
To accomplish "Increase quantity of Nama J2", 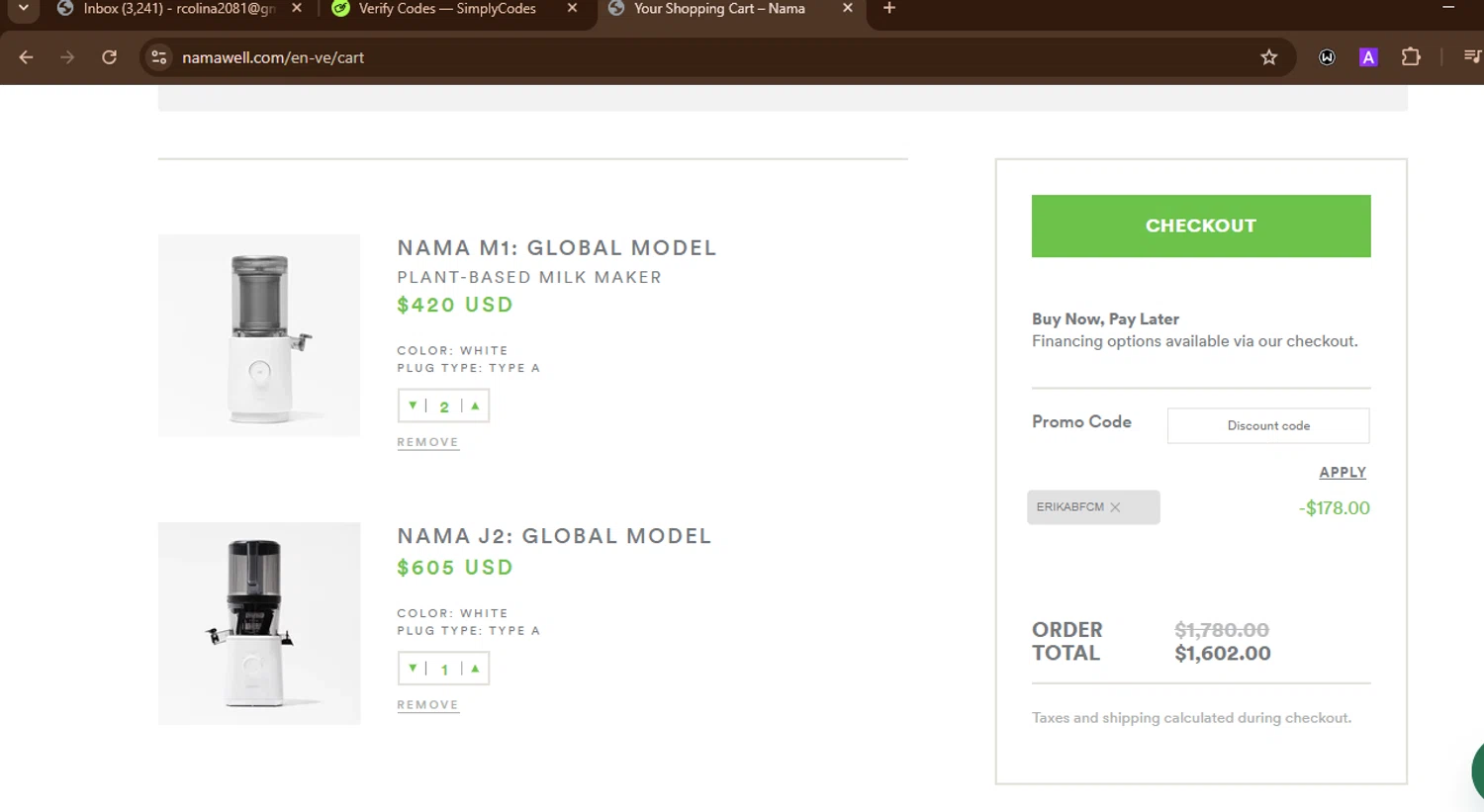I will pos(475,669).
